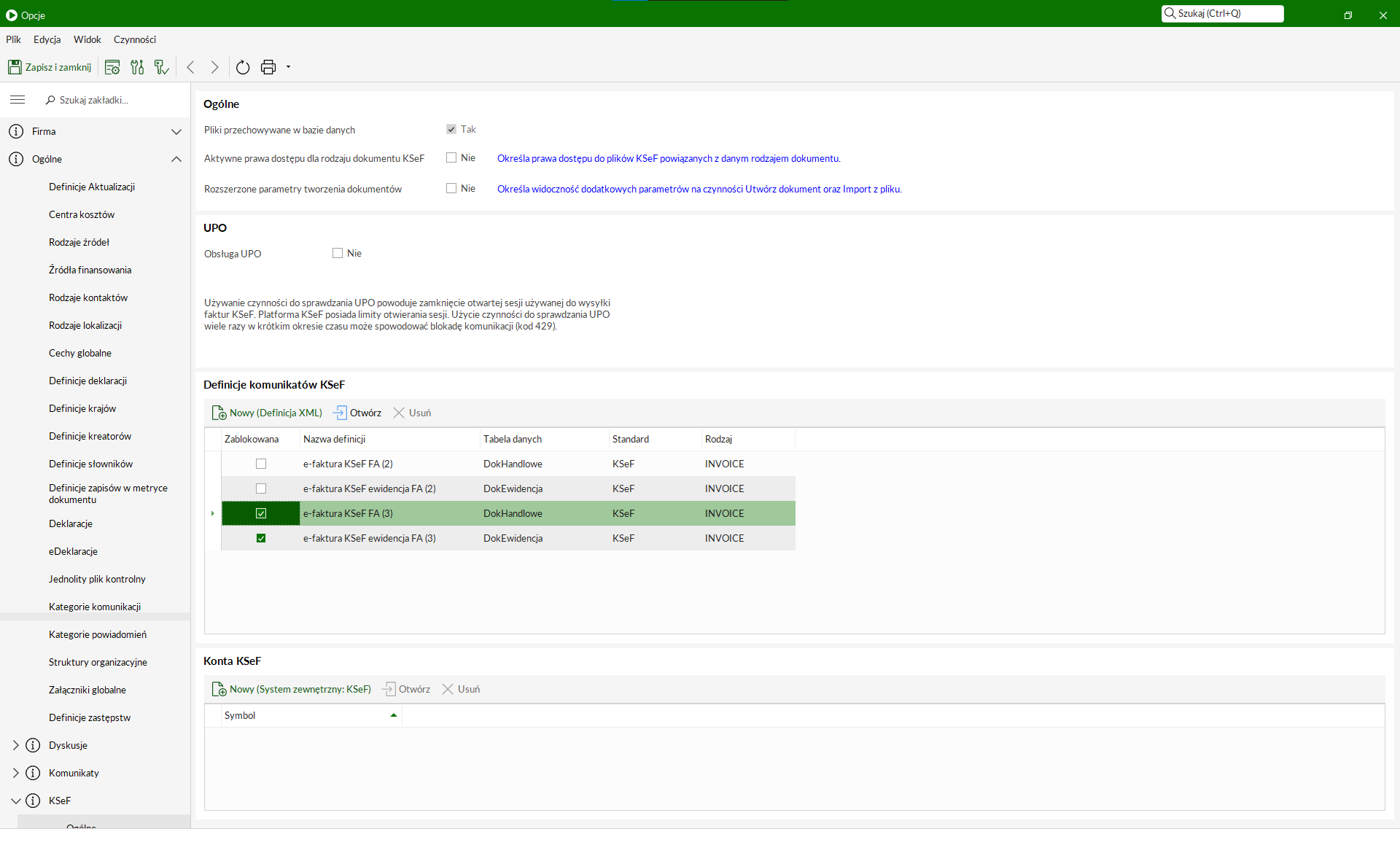Screen dimensions: 1400x845
Task: Click the window-with-gear settings toolbar icon
Action: click(x=112, y=67)
